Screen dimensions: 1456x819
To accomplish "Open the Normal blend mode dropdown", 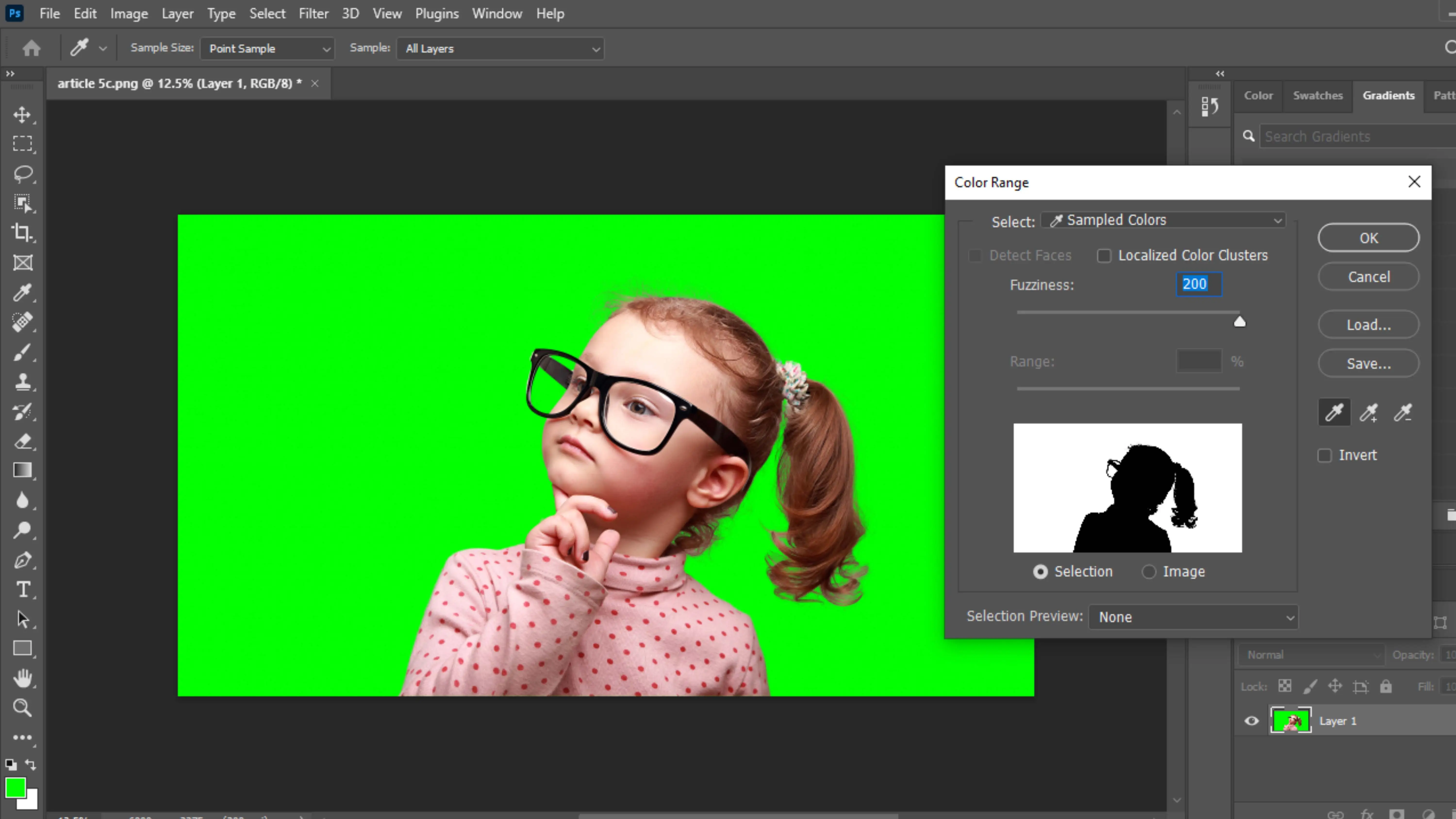I will 1312,655.
